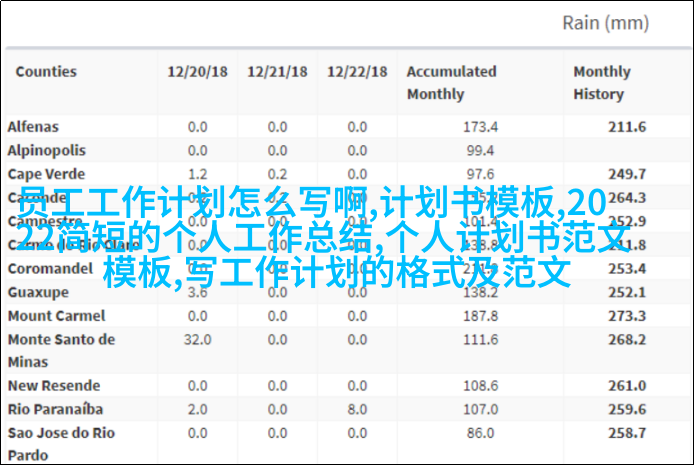
Task: Select the Alfenas county row name
Action: click(x=33, y=127)
